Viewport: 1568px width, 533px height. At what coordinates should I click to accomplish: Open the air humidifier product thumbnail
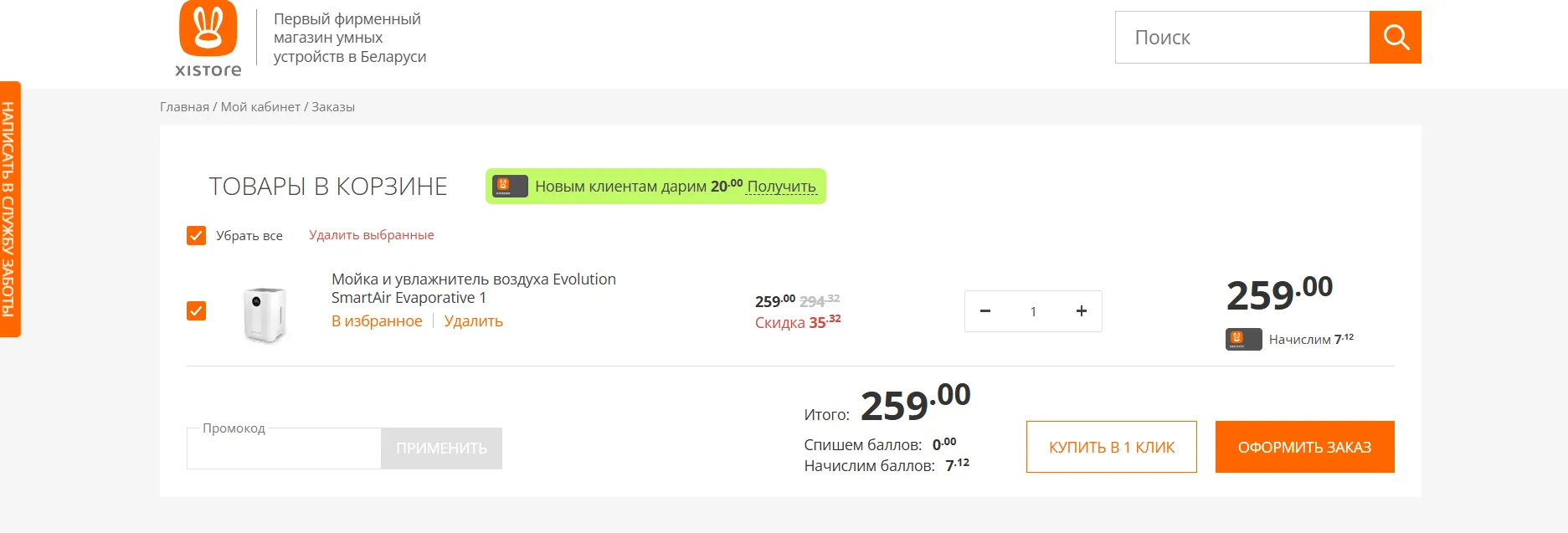click(x=265, y=314)
